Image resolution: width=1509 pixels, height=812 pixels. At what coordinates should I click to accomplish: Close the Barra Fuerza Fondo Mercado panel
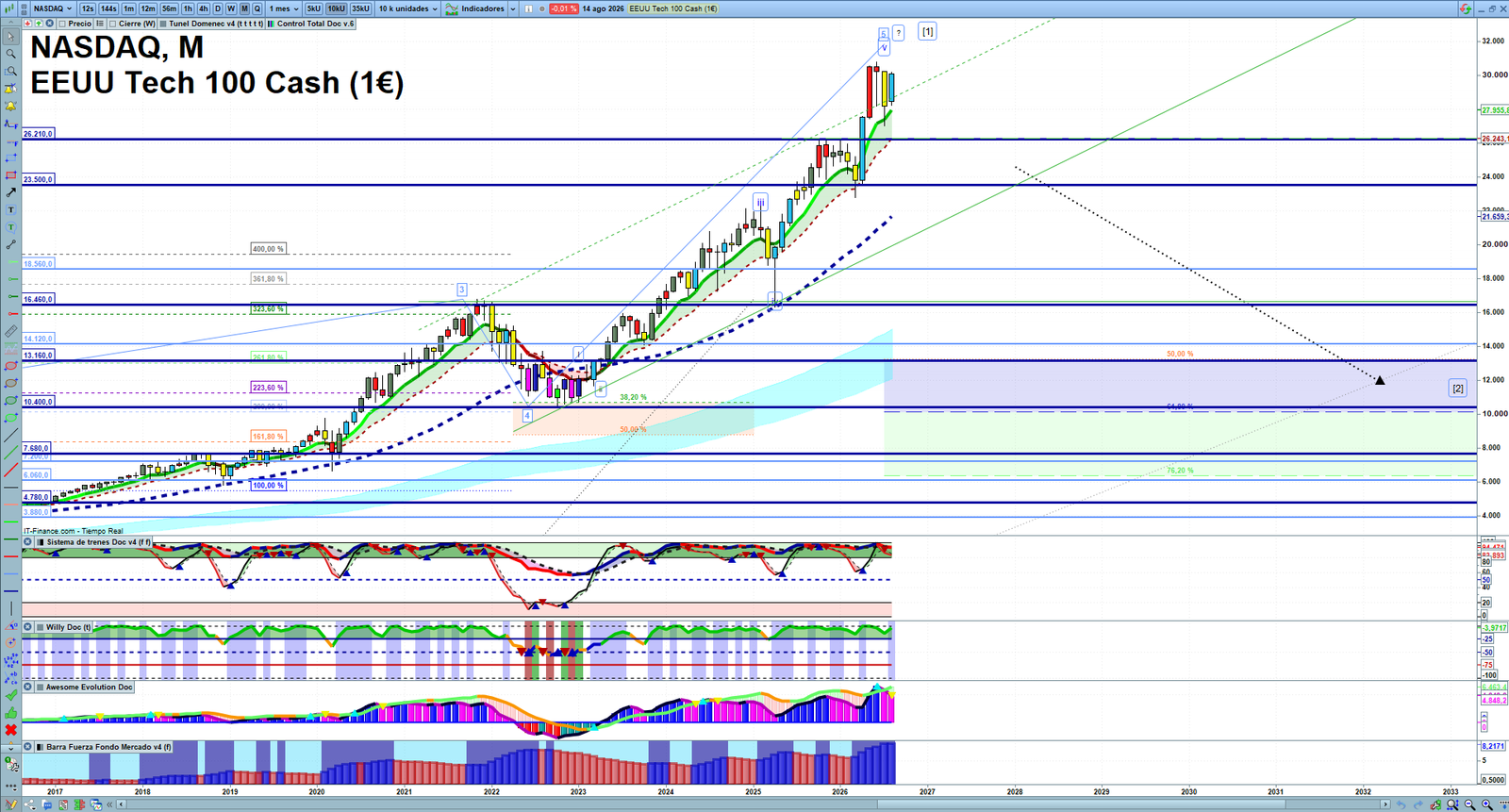coord(27,747)
